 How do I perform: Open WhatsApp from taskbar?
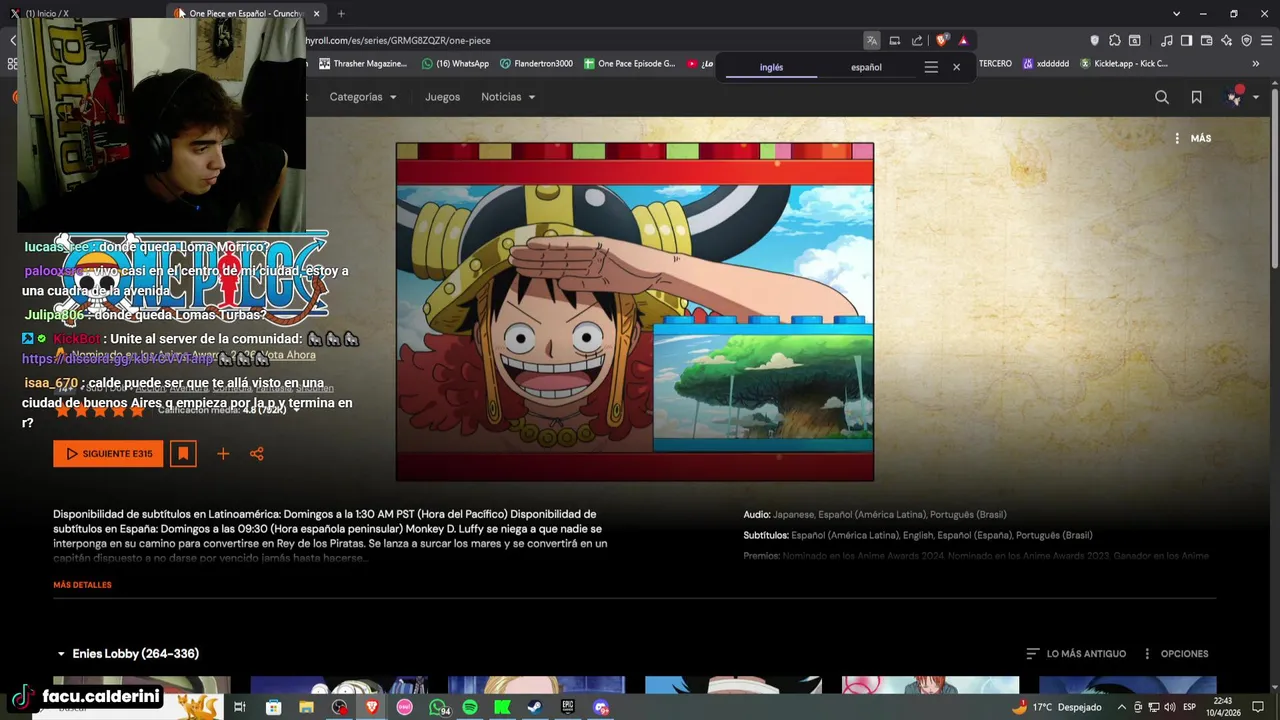[439, 707]
